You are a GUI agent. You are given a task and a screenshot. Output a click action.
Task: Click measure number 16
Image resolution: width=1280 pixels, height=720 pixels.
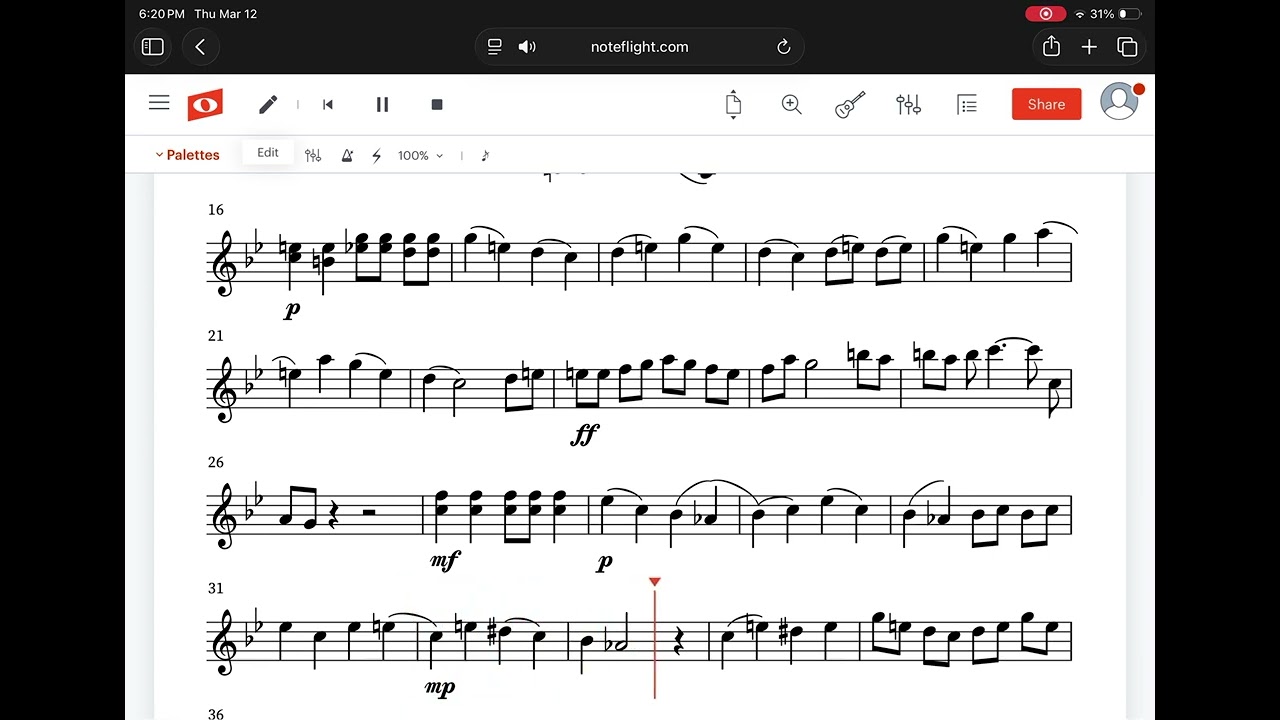216,210
